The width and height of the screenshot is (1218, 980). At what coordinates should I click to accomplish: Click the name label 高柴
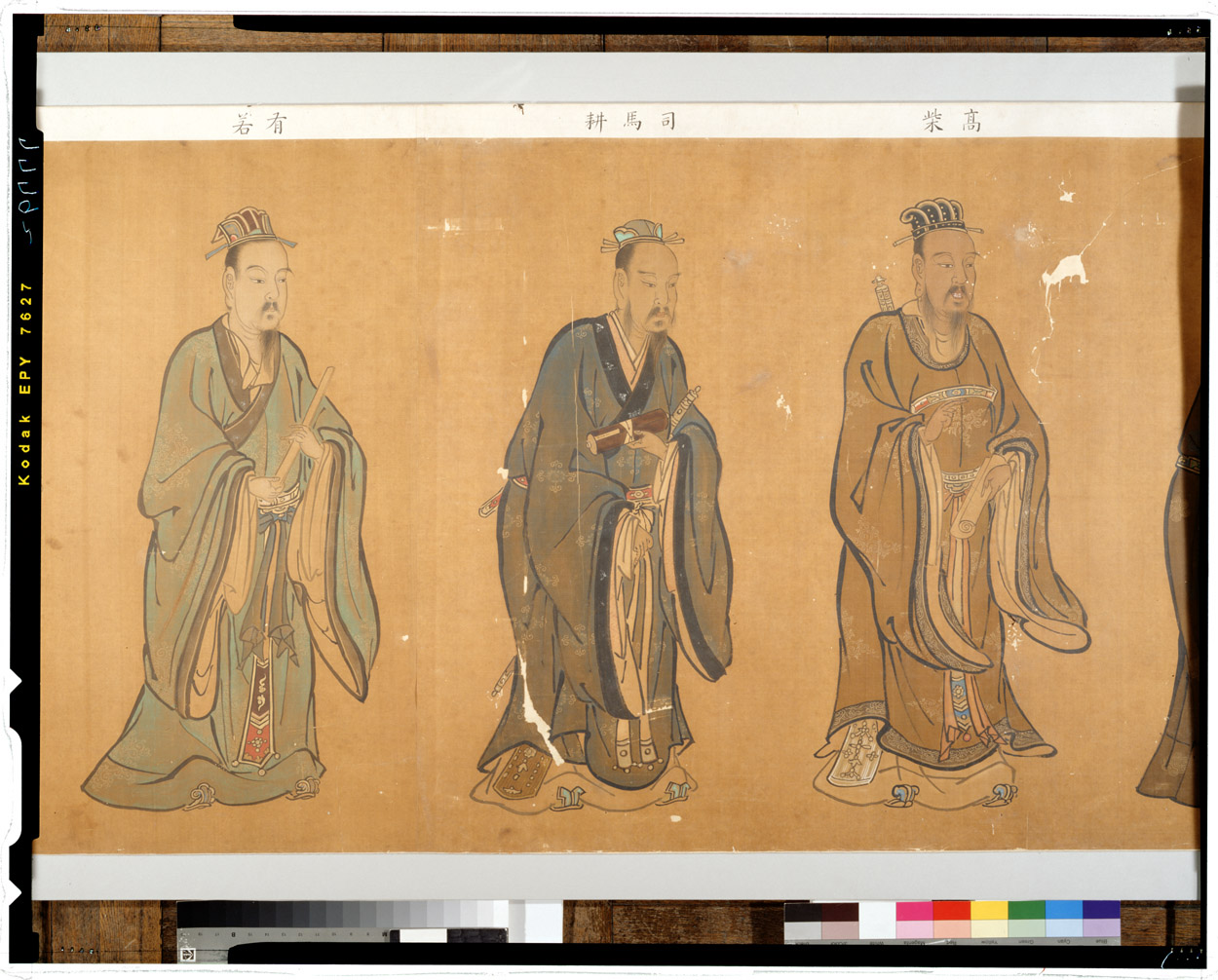[x=952, y=121]
